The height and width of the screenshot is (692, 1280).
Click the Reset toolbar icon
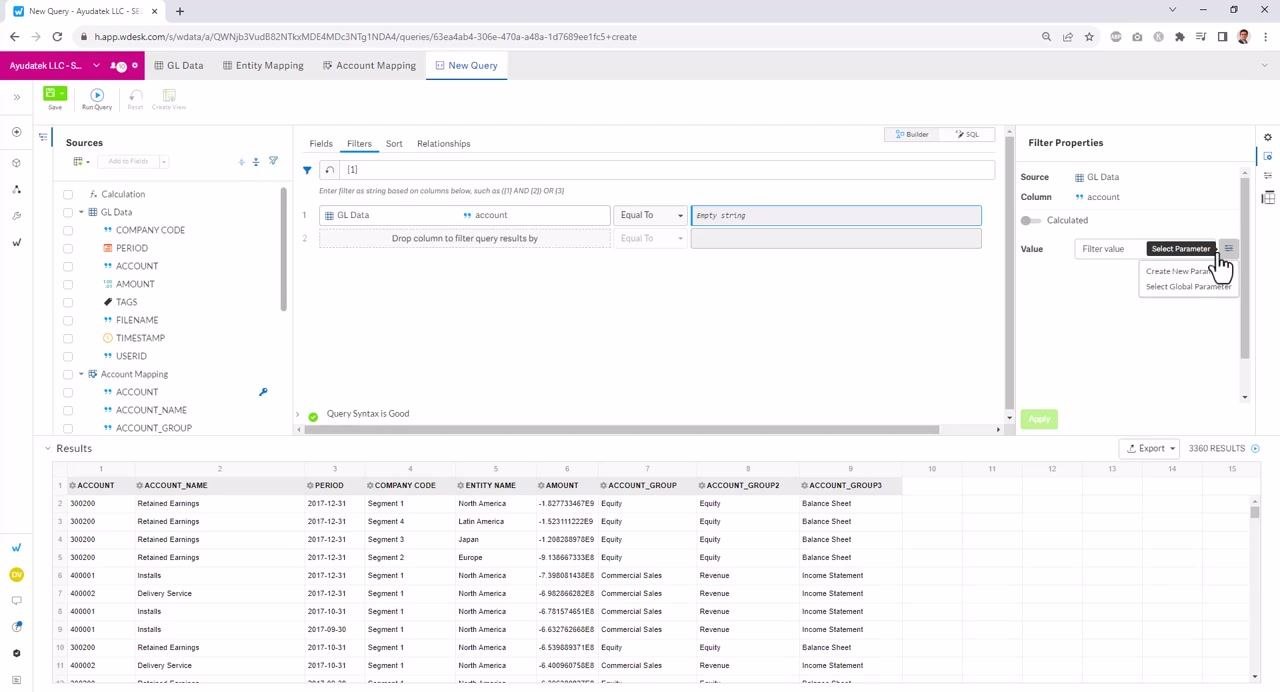click(x=135, y=98)
